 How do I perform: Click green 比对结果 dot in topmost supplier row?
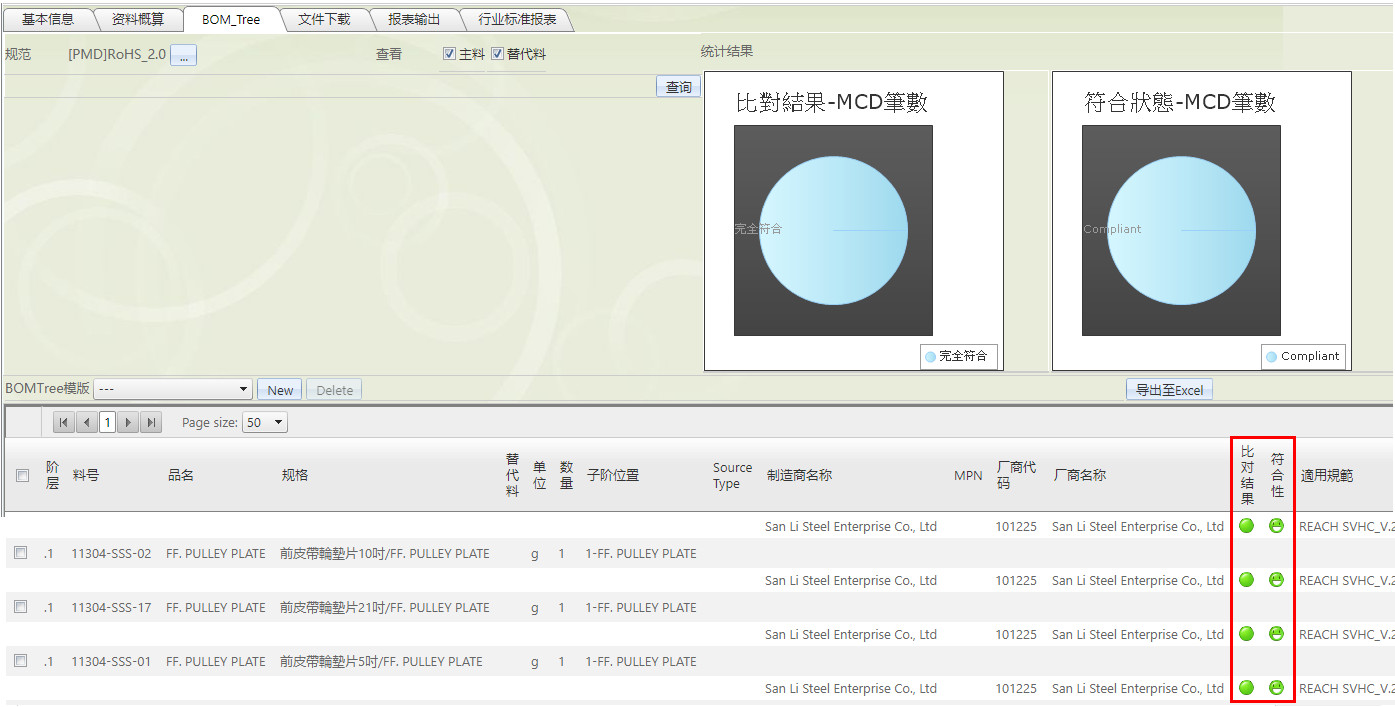(1246, 526)
